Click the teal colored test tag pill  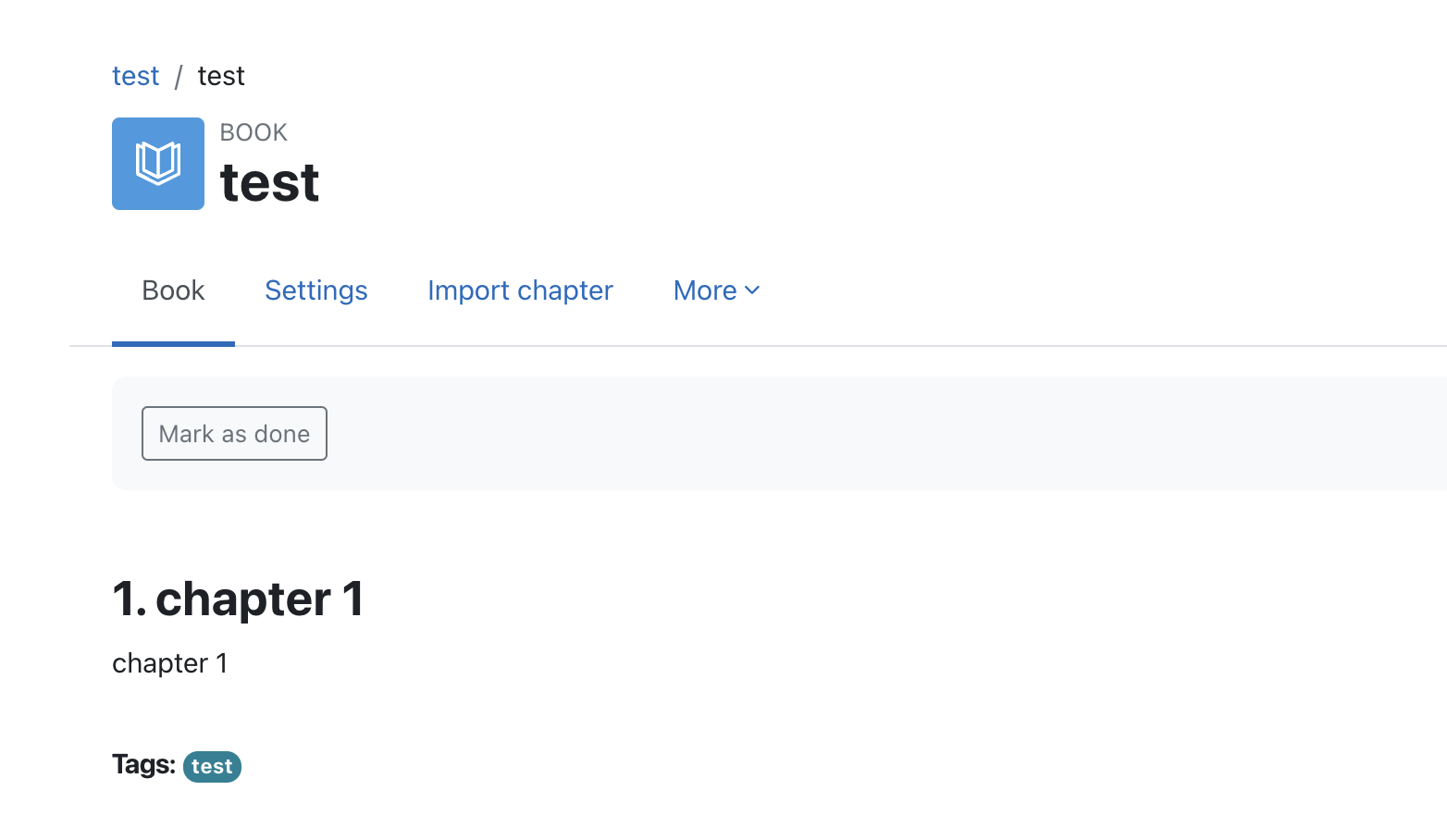pyautogui.click(x=212, y=767)
